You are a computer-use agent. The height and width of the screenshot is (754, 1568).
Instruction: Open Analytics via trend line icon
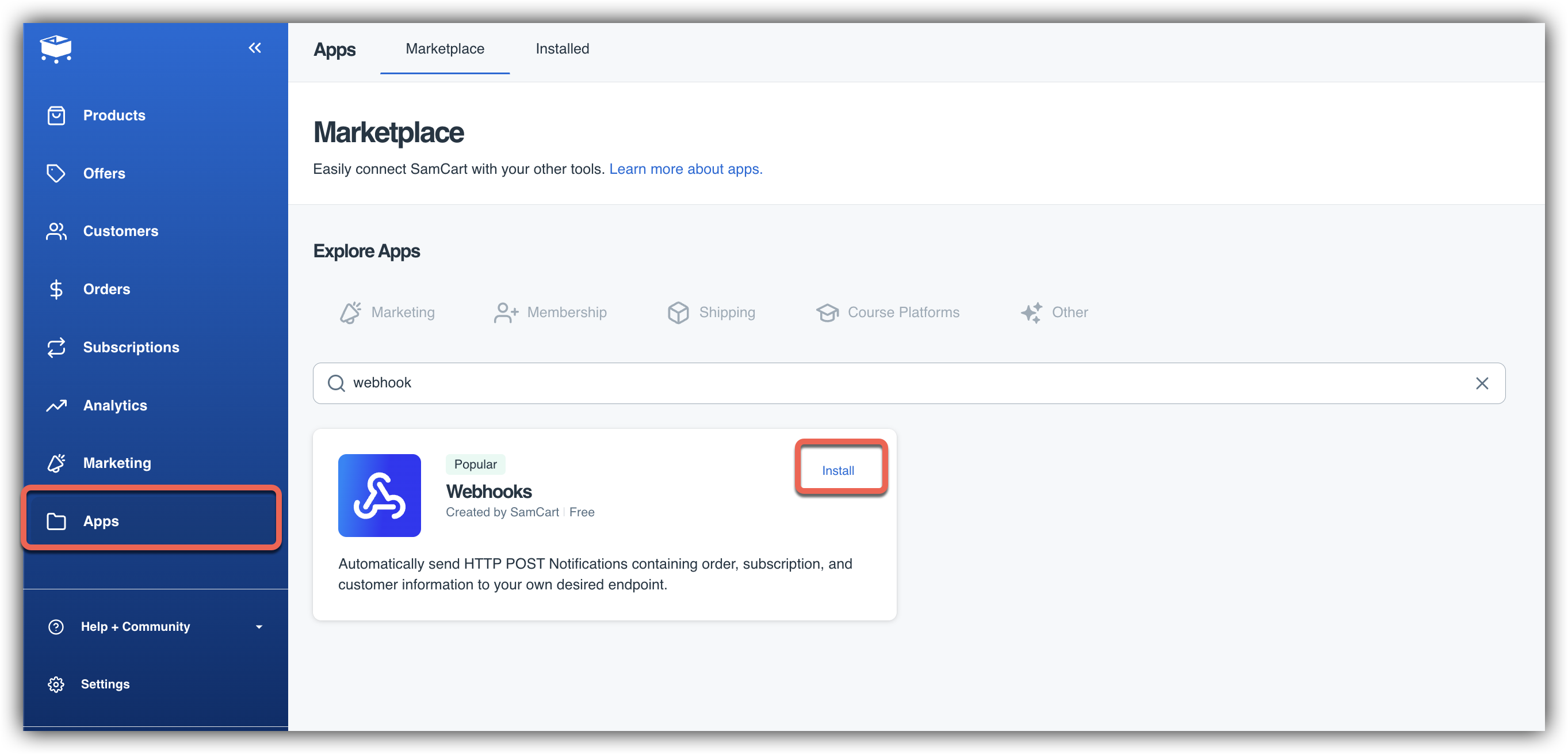point(56,406)
